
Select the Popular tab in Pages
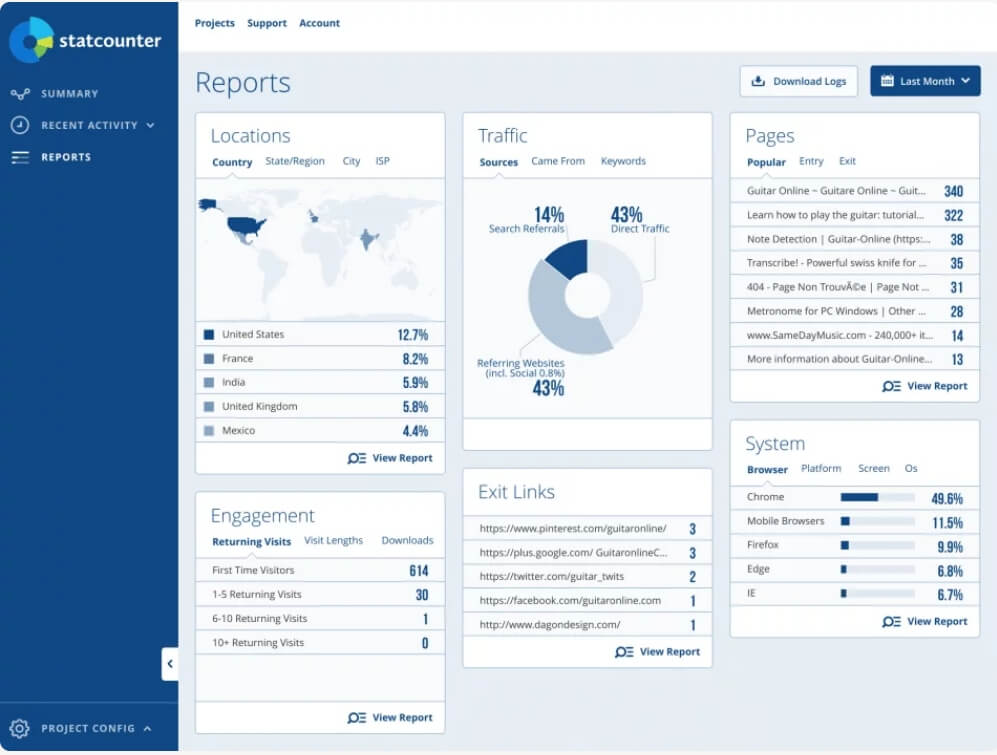point(766,162)
